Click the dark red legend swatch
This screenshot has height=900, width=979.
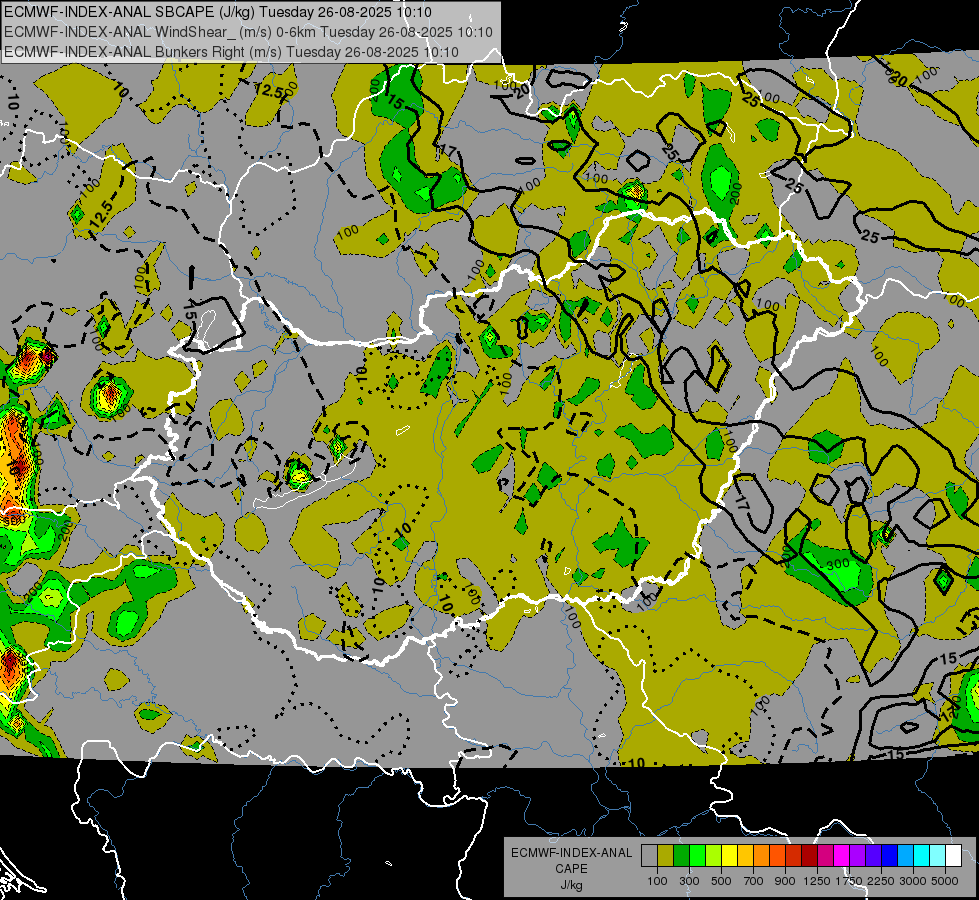click(809, 856)
